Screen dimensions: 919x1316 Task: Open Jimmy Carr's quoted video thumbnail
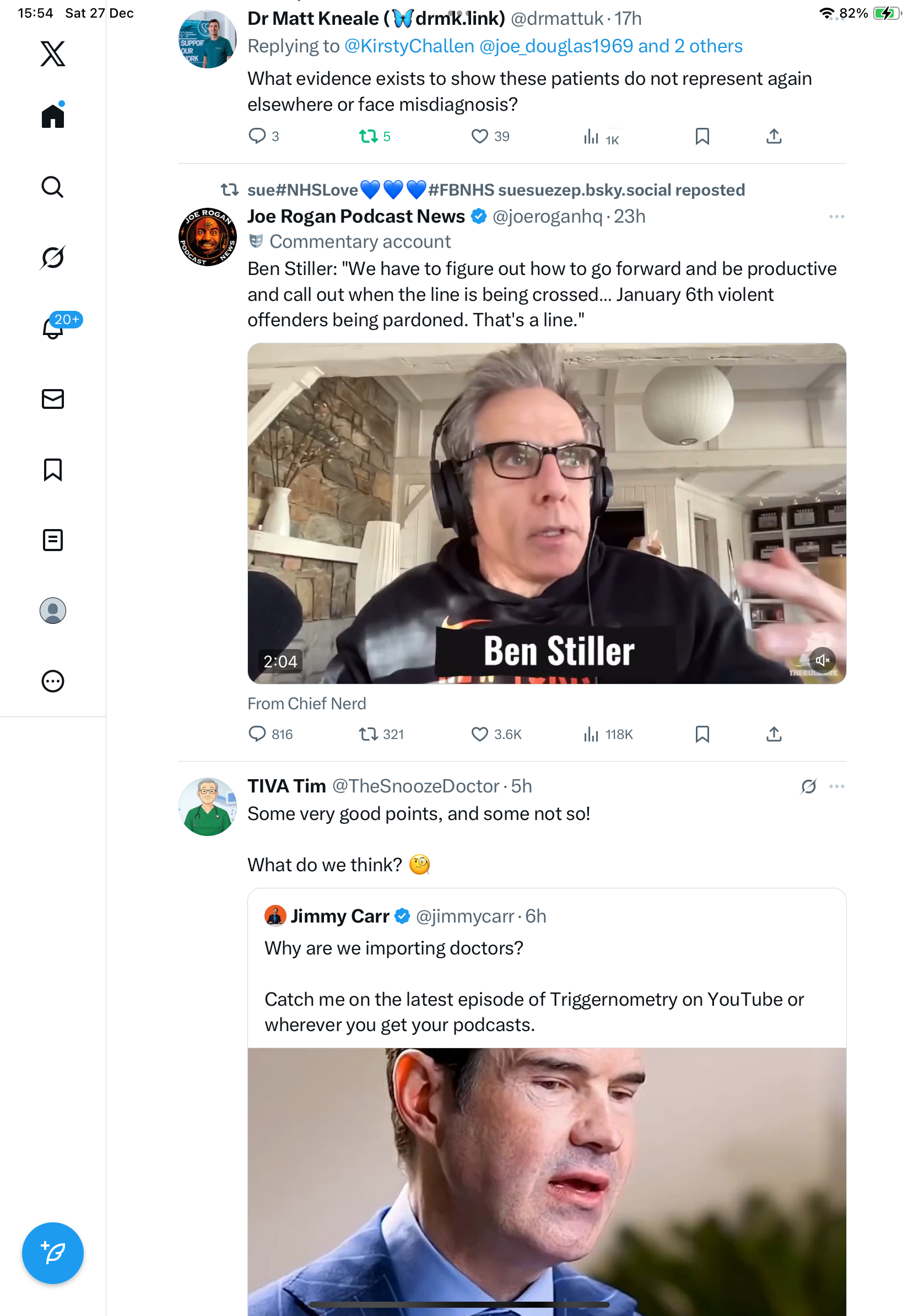click(x=547, y=1181)
